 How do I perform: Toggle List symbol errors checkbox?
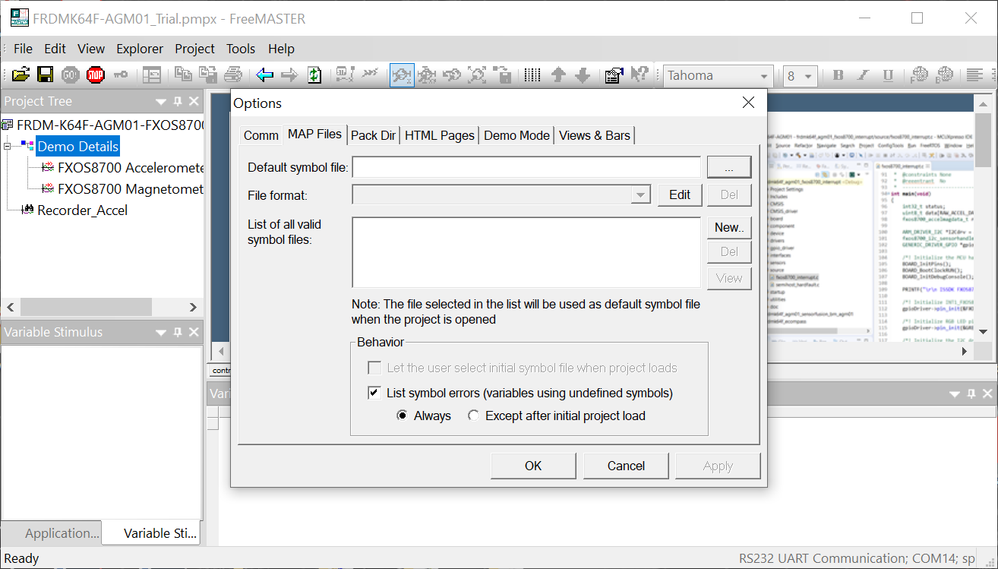click(374, 393)
